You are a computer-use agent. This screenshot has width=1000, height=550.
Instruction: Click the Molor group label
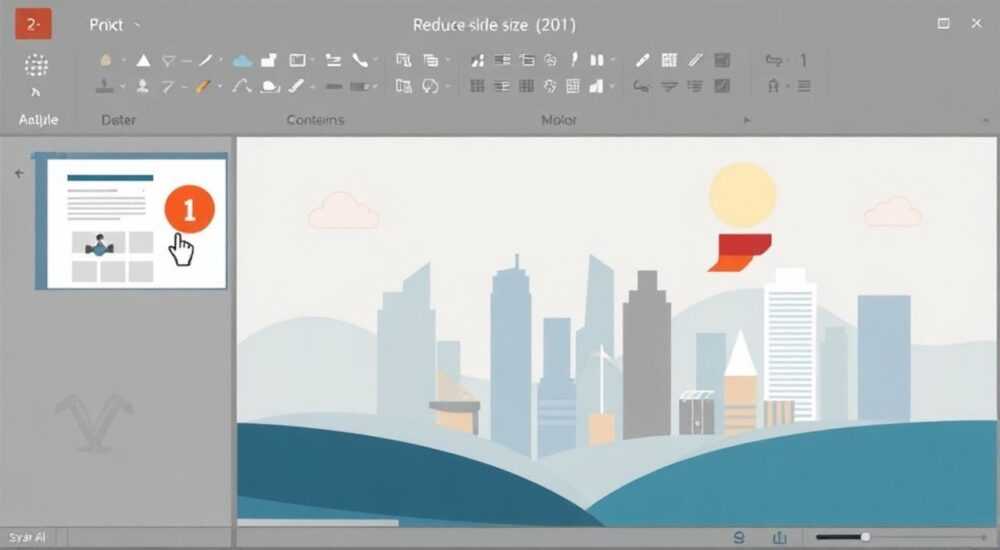pos(559,120)
